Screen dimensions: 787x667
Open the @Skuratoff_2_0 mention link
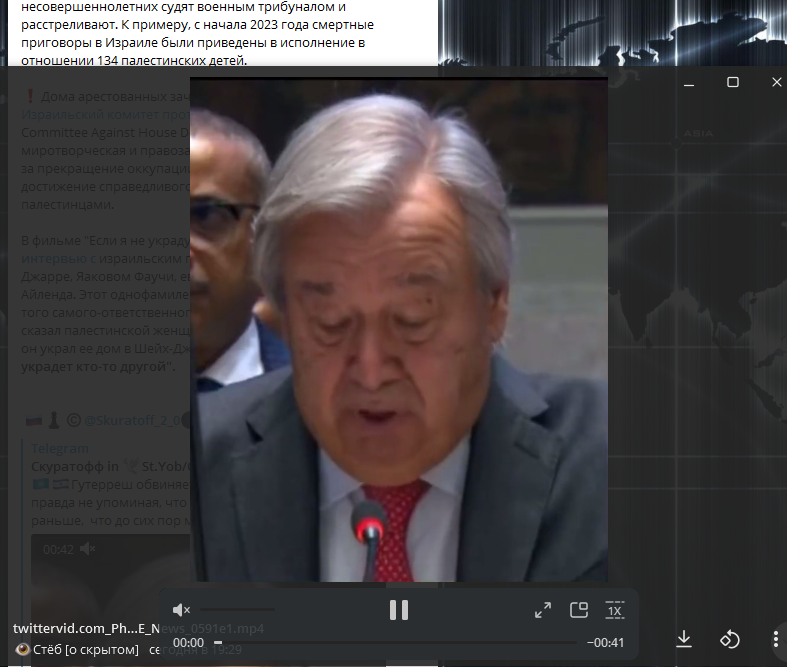(132, 421)
